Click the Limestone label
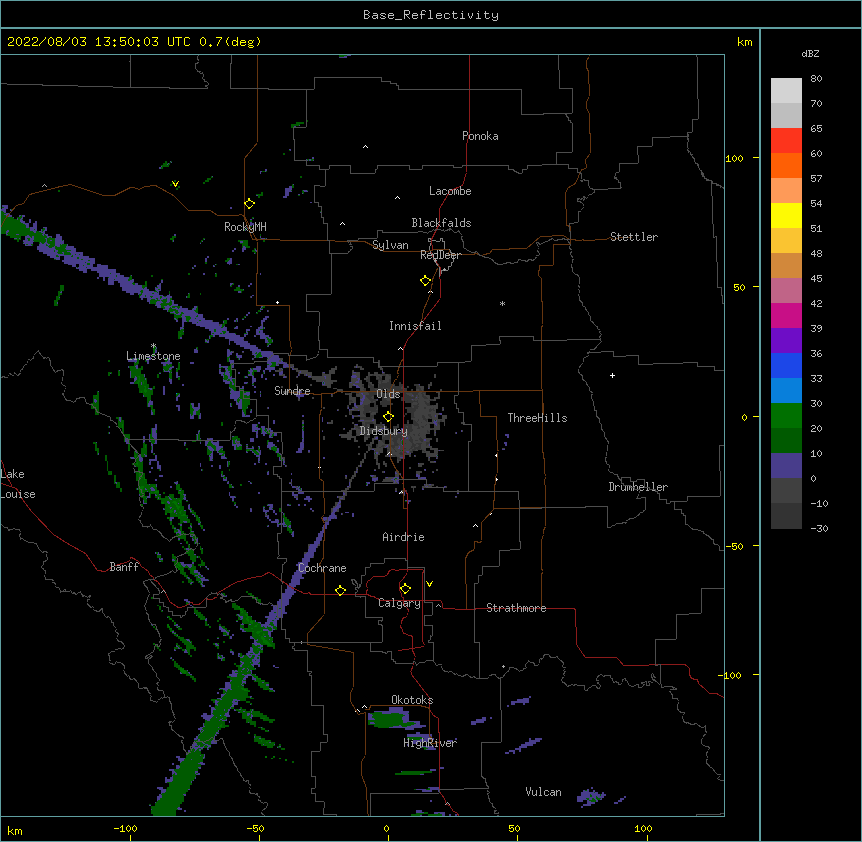Image resolution: width=862 pixels, height=842 pixels. [153, 356]
